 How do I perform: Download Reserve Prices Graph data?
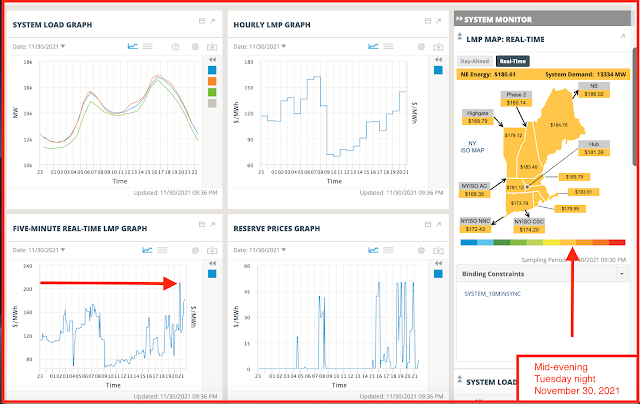(438, 250)
